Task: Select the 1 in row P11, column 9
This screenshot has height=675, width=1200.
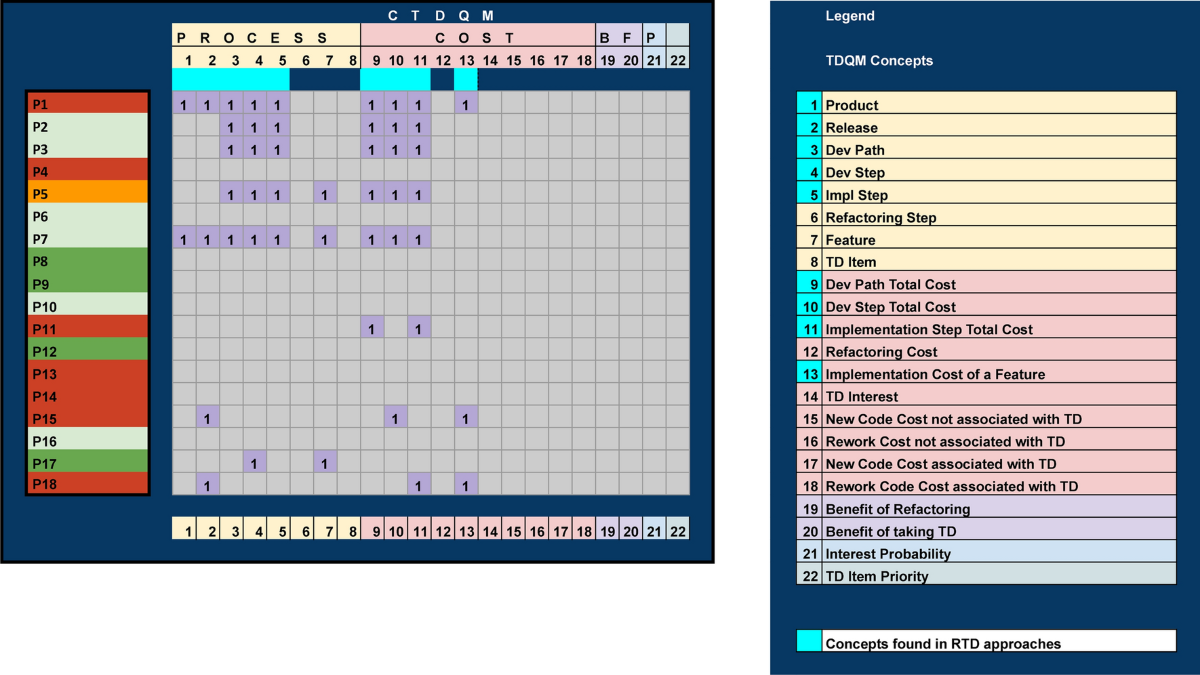Action: click(x=372, y=328)
